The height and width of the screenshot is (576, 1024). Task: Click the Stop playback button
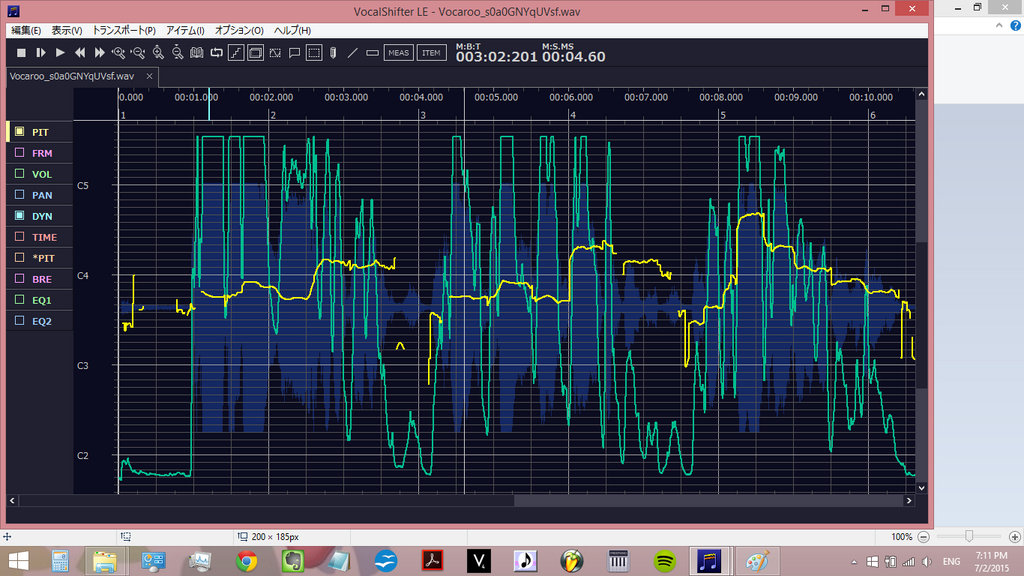click(x=21, y=52)
